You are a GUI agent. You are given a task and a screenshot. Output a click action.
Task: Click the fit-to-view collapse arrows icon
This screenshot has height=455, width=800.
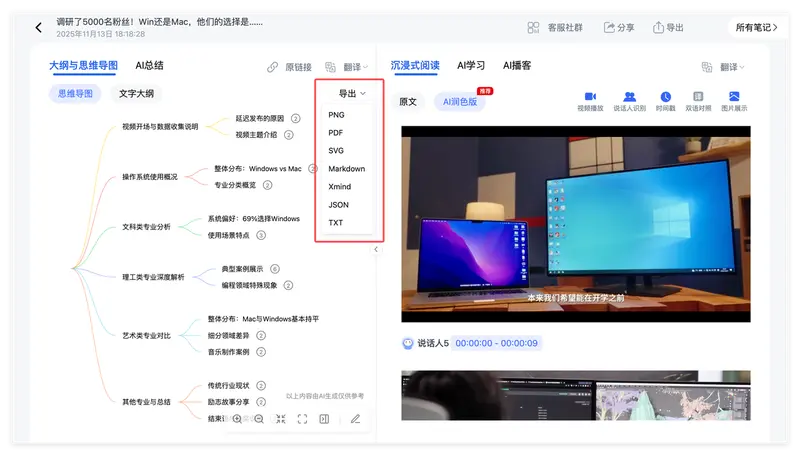(x=281, y=419)
